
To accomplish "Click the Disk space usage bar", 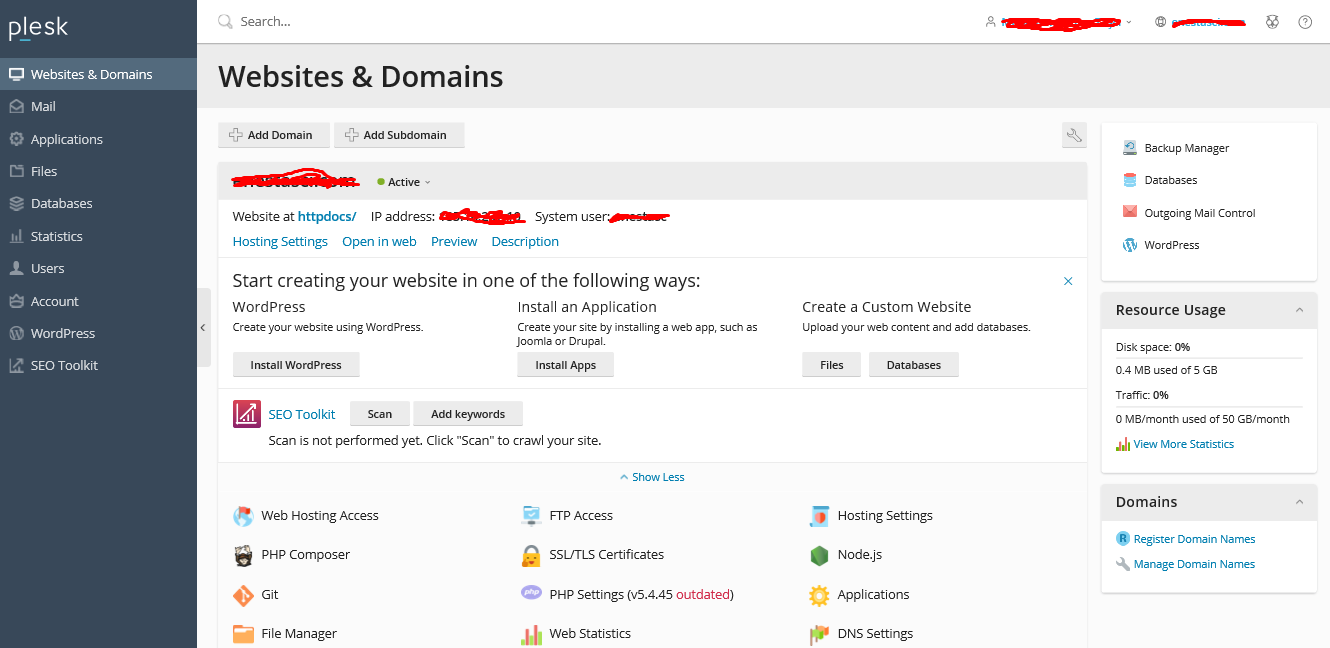I will [1209, 358].
